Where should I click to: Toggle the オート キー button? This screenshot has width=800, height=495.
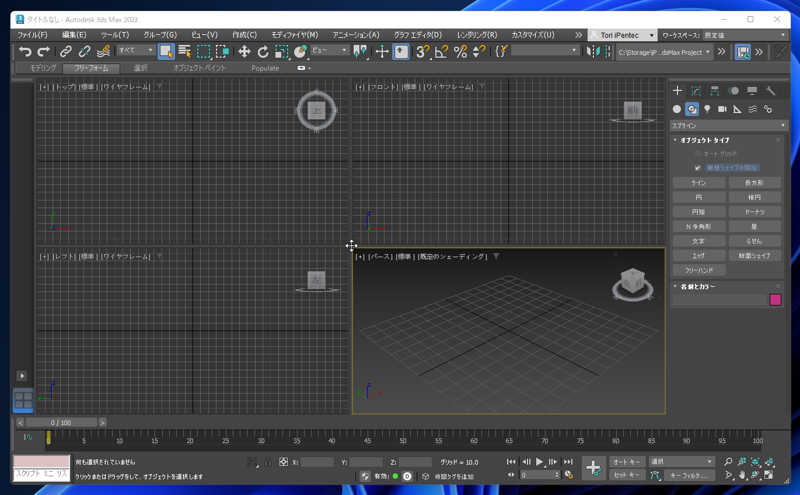coord(627,461)
